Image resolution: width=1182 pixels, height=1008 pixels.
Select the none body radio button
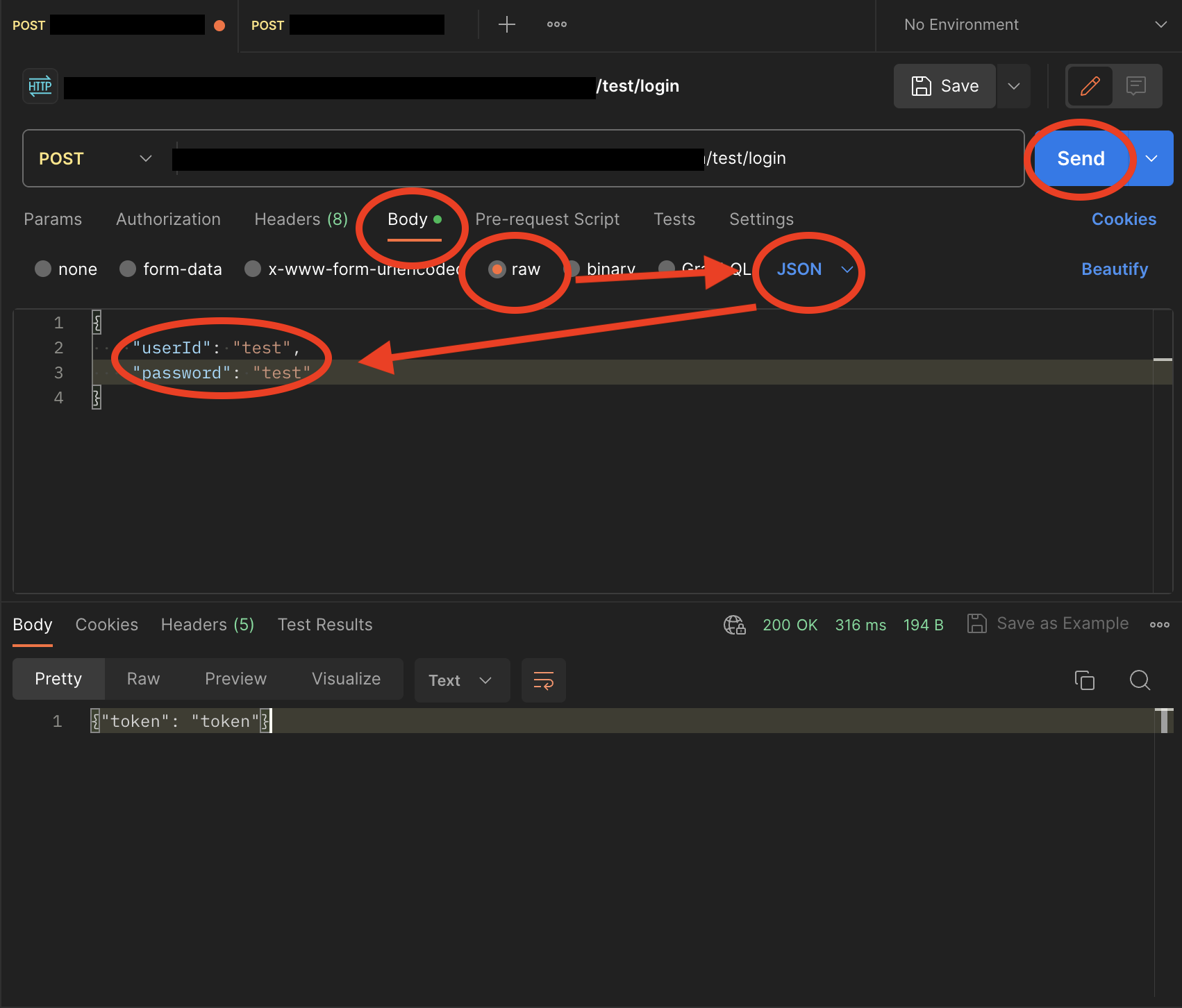[43, 269]
